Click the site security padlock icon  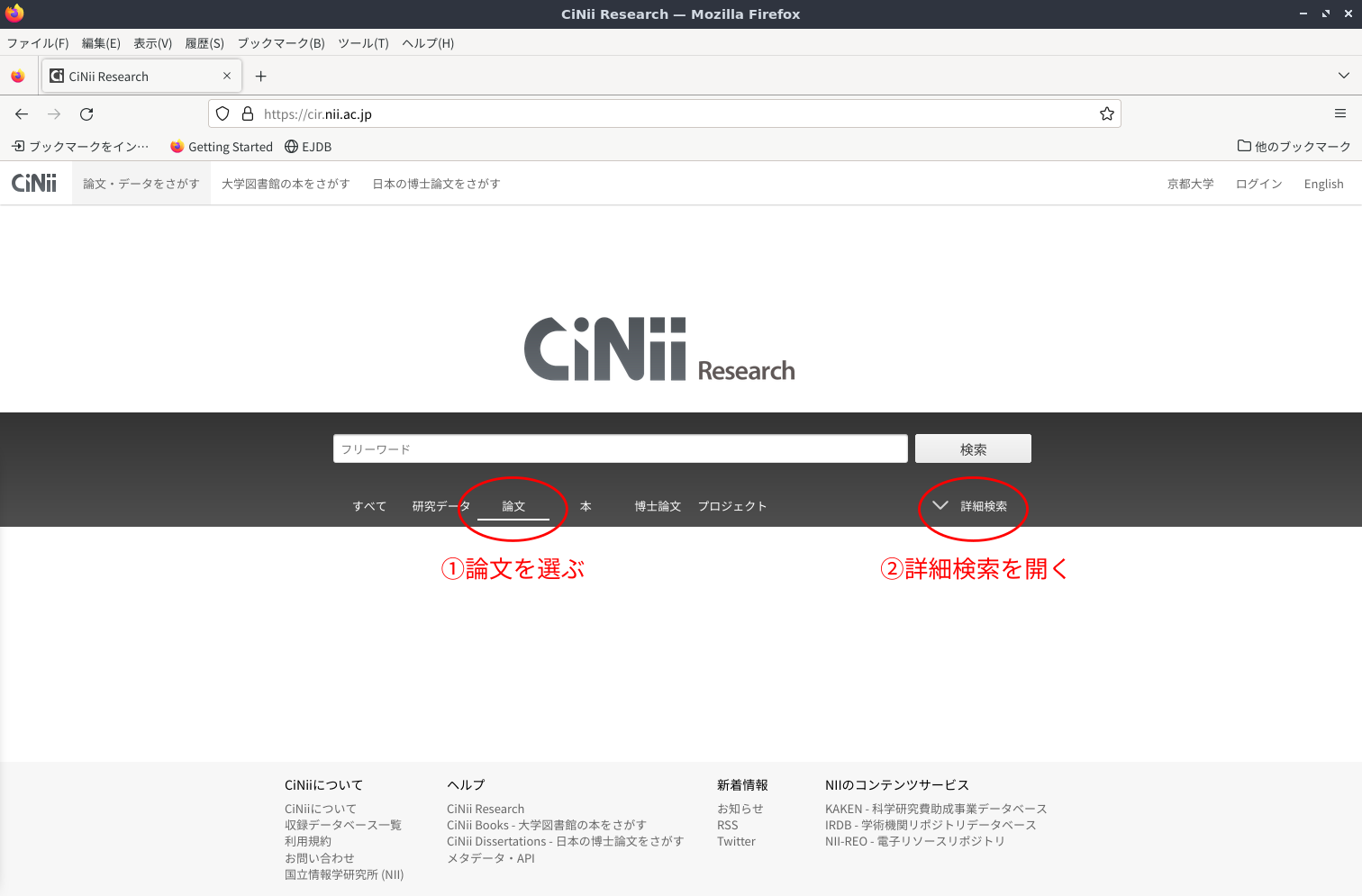[x=248, y=114]
